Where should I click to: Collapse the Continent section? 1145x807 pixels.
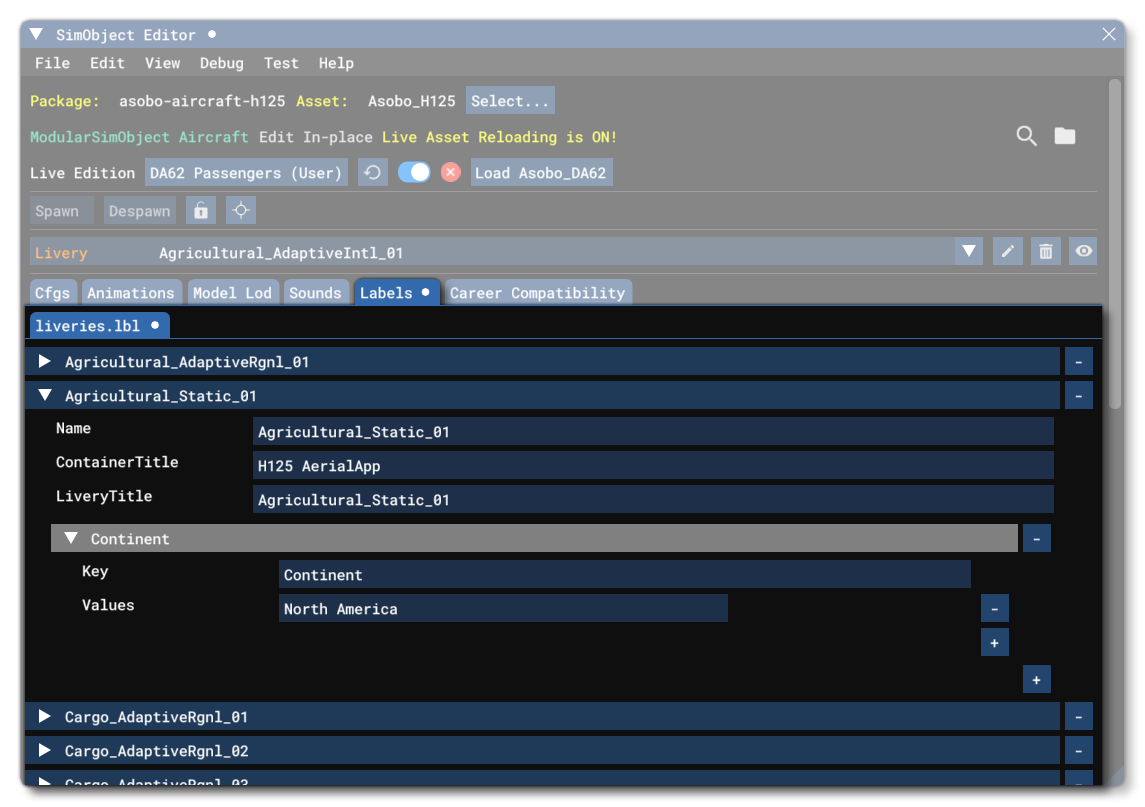tap(71, 539)
